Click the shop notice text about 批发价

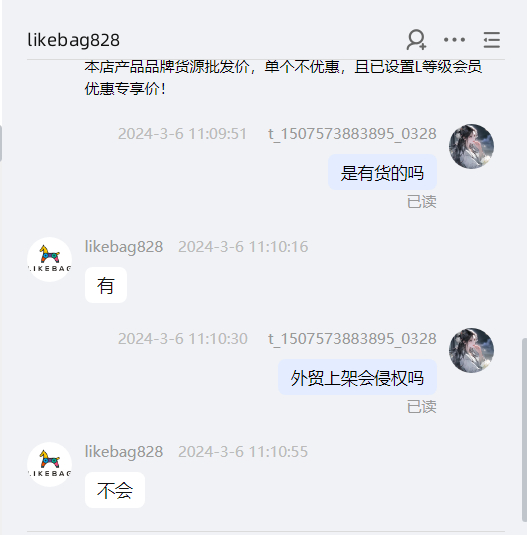[283, 78]
